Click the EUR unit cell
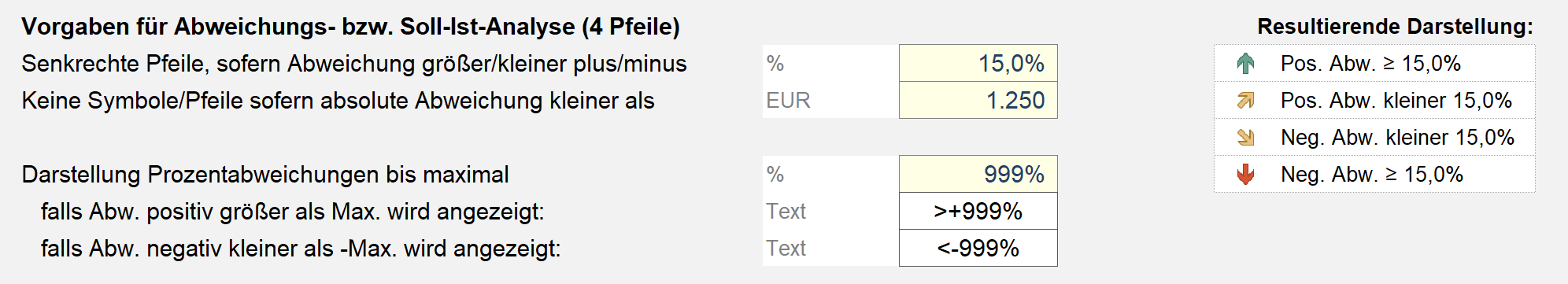 tap(830, 100)
